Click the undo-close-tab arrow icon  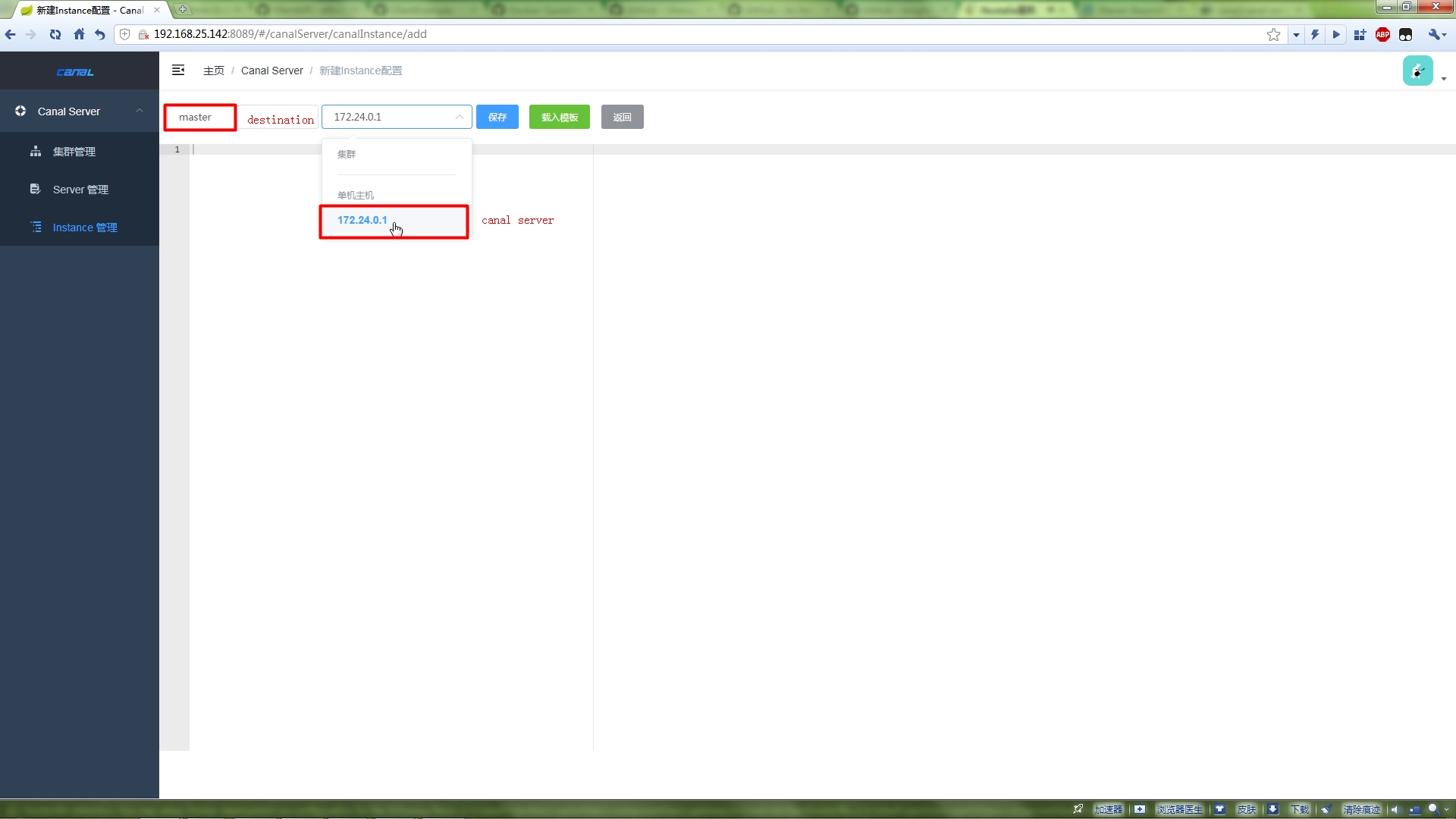[x=100, y=34]
